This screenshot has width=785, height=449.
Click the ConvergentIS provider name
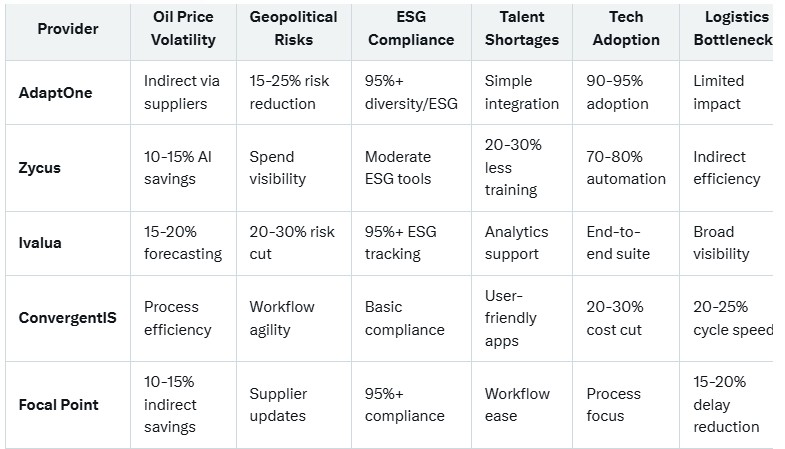(x=68, y=318)
